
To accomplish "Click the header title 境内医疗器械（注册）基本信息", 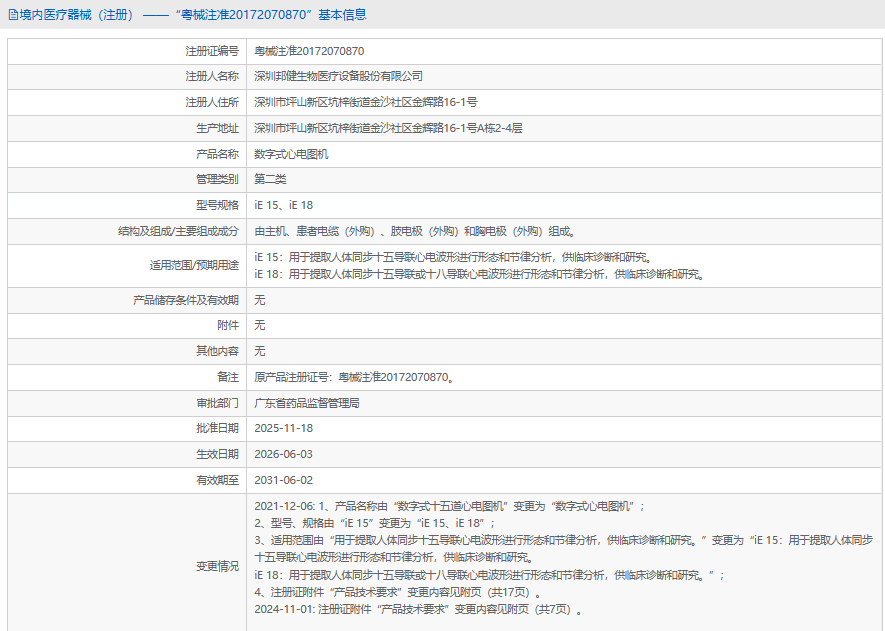I will coord(193,15).
